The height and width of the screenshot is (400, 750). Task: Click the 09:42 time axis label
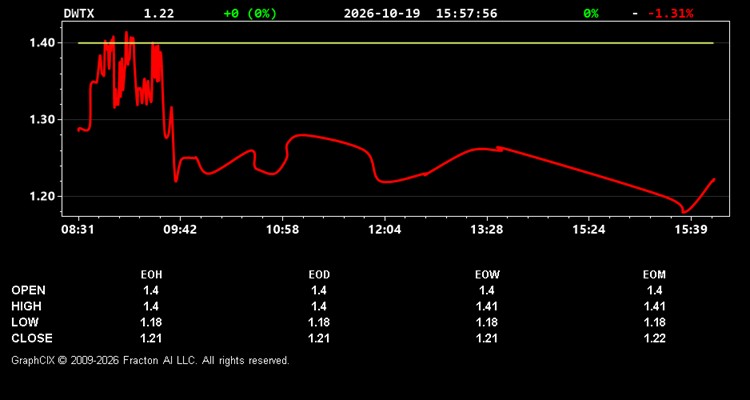click(180, 230)
